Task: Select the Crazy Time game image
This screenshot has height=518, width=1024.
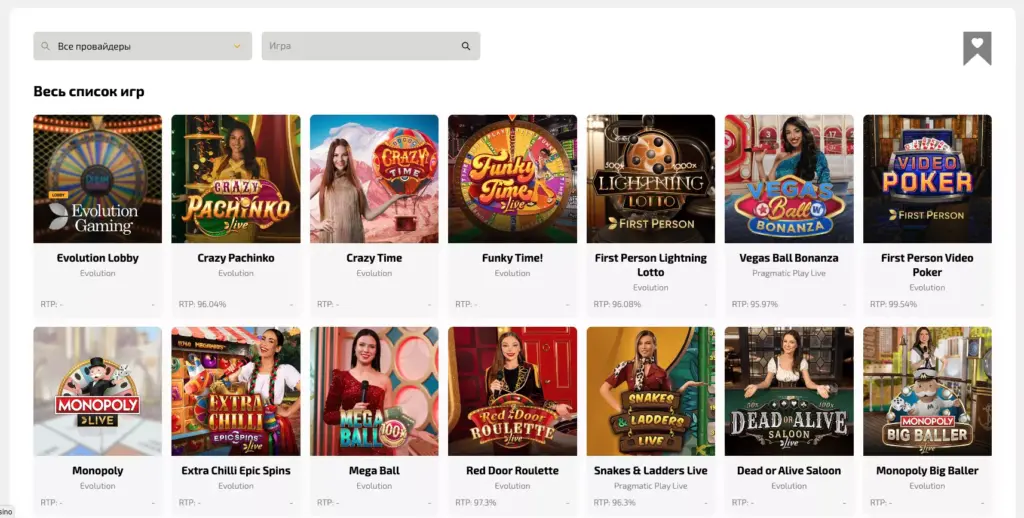Action: point(374,179)
